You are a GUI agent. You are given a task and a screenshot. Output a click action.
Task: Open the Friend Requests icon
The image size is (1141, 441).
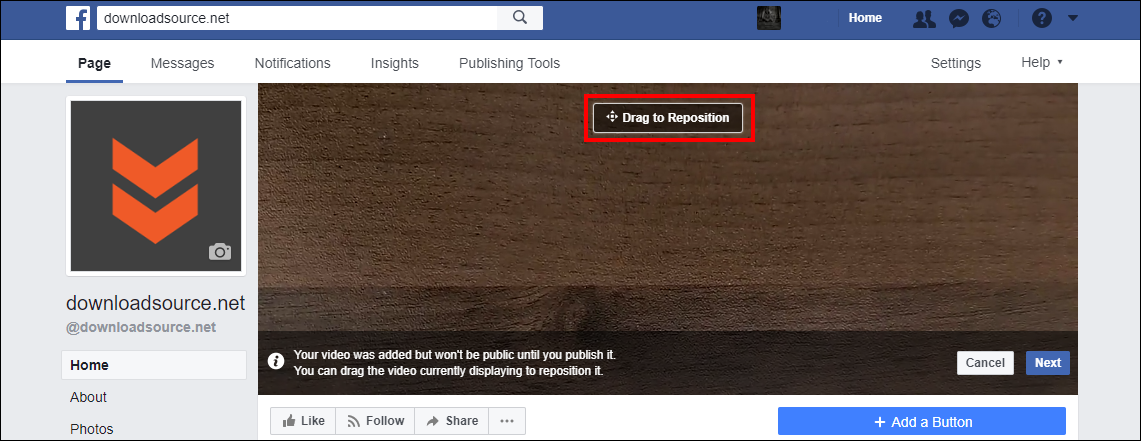(924, 19)
